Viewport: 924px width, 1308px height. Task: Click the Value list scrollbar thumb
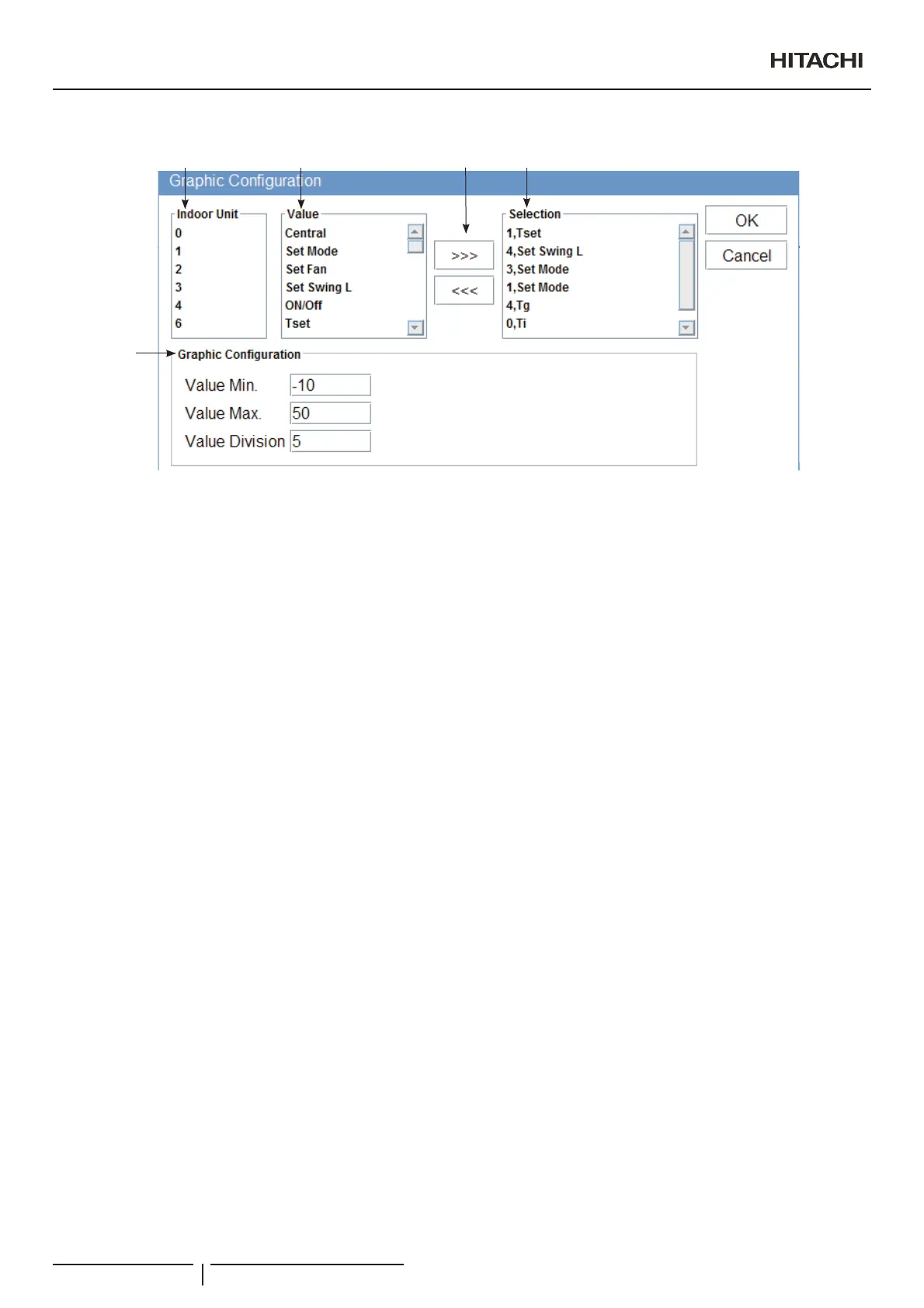coord(415,246)
